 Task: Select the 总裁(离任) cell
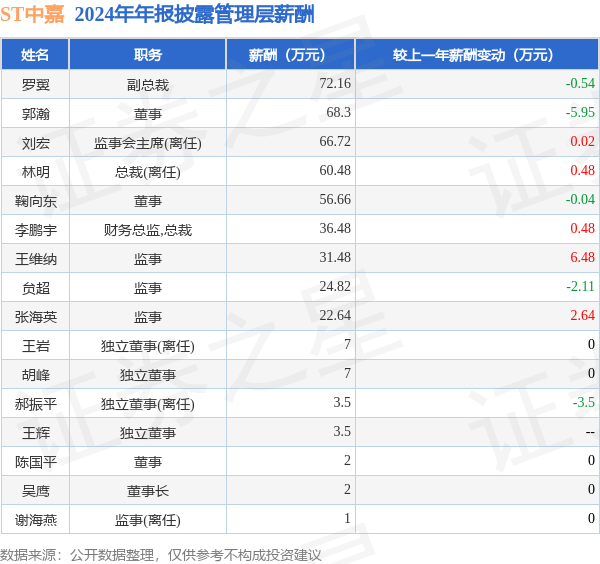point(148,172)
